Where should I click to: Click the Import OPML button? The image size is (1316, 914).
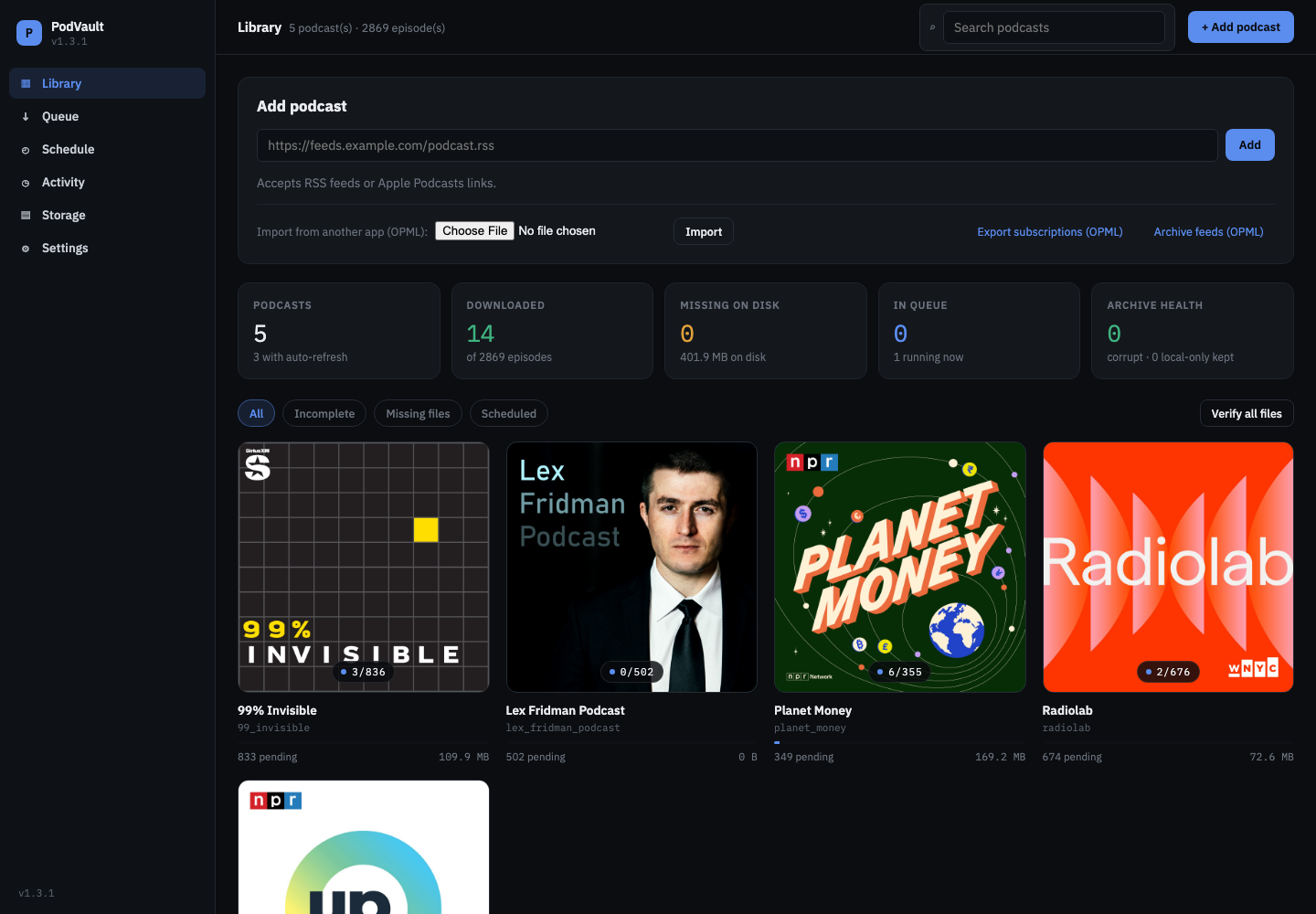[704, 231]
